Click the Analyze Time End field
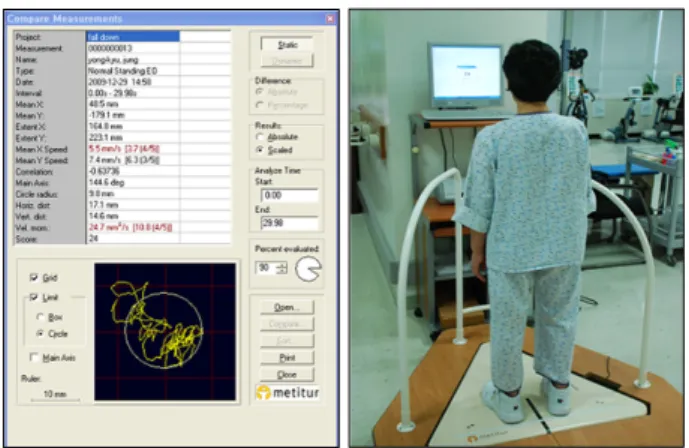This screenshot has height=448, width=689. [x=290, y=223]
